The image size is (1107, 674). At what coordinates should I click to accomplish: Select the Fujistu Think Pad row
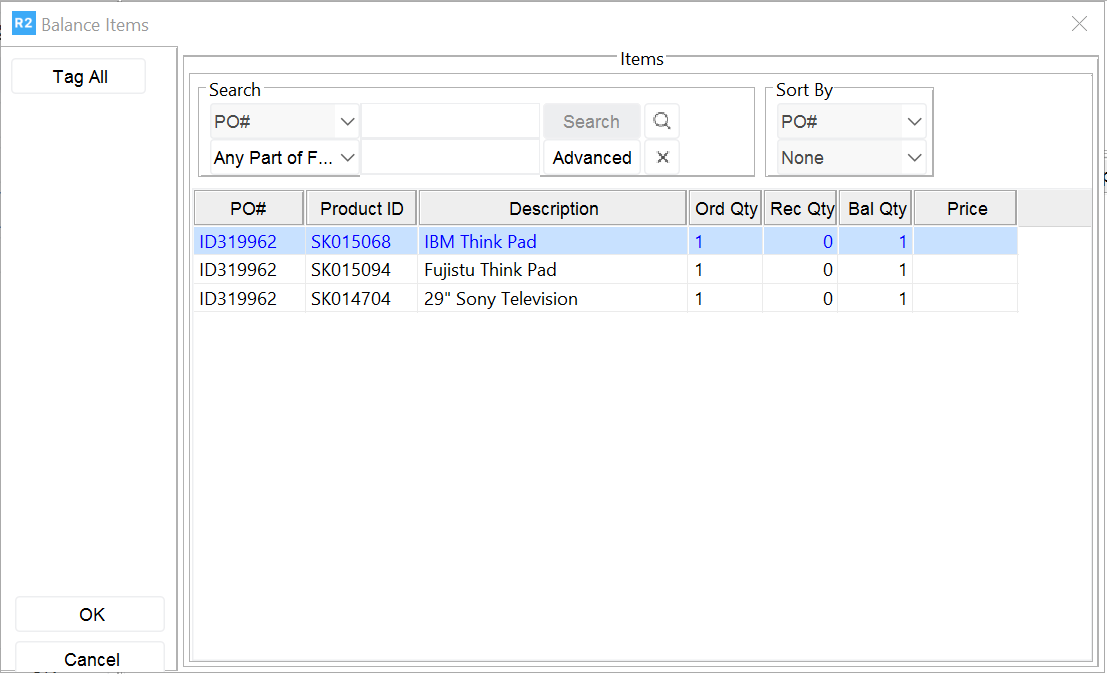coord(490,270)
